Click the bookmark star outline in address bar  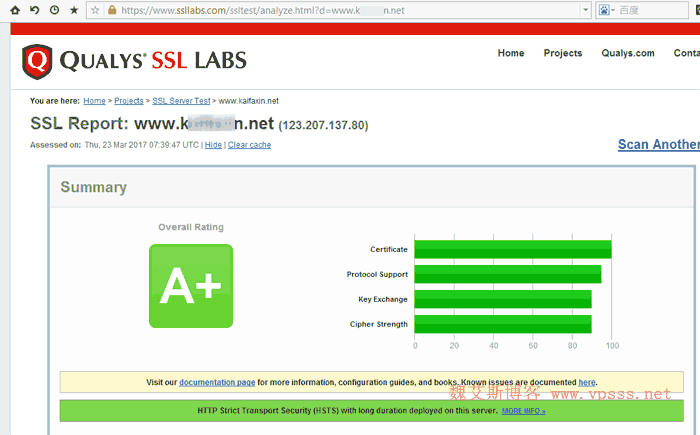coord(95,10)
